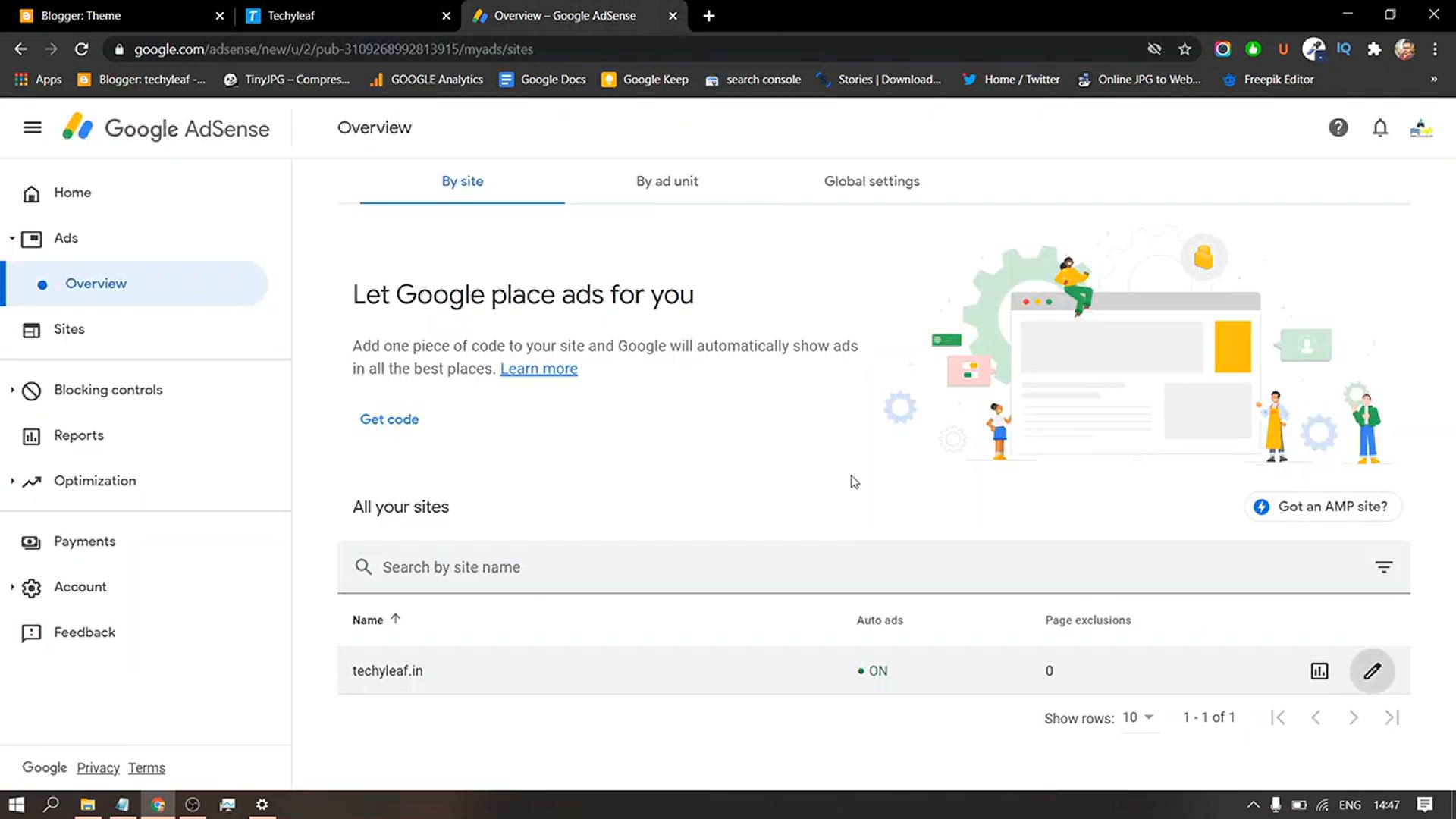Show more bookmarks with the chevron
1456x819 pixels.
1433,80
